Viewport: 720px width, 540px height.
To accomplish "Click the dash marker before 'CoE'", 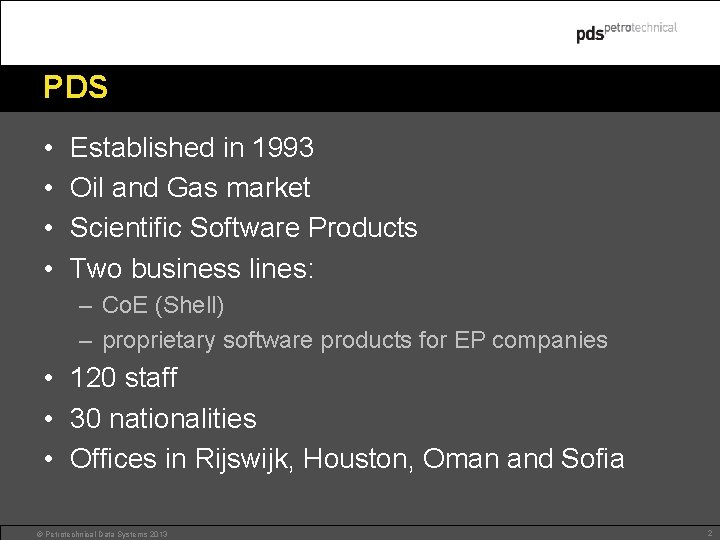I will [x=86, y=304].
